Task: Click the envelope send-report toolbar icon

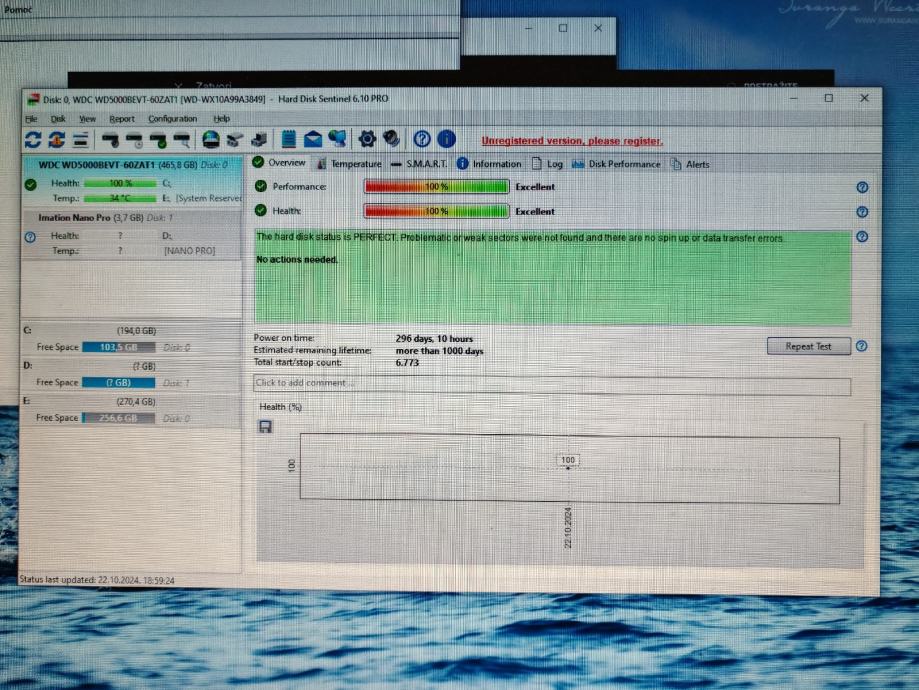Action: [313, 140]
